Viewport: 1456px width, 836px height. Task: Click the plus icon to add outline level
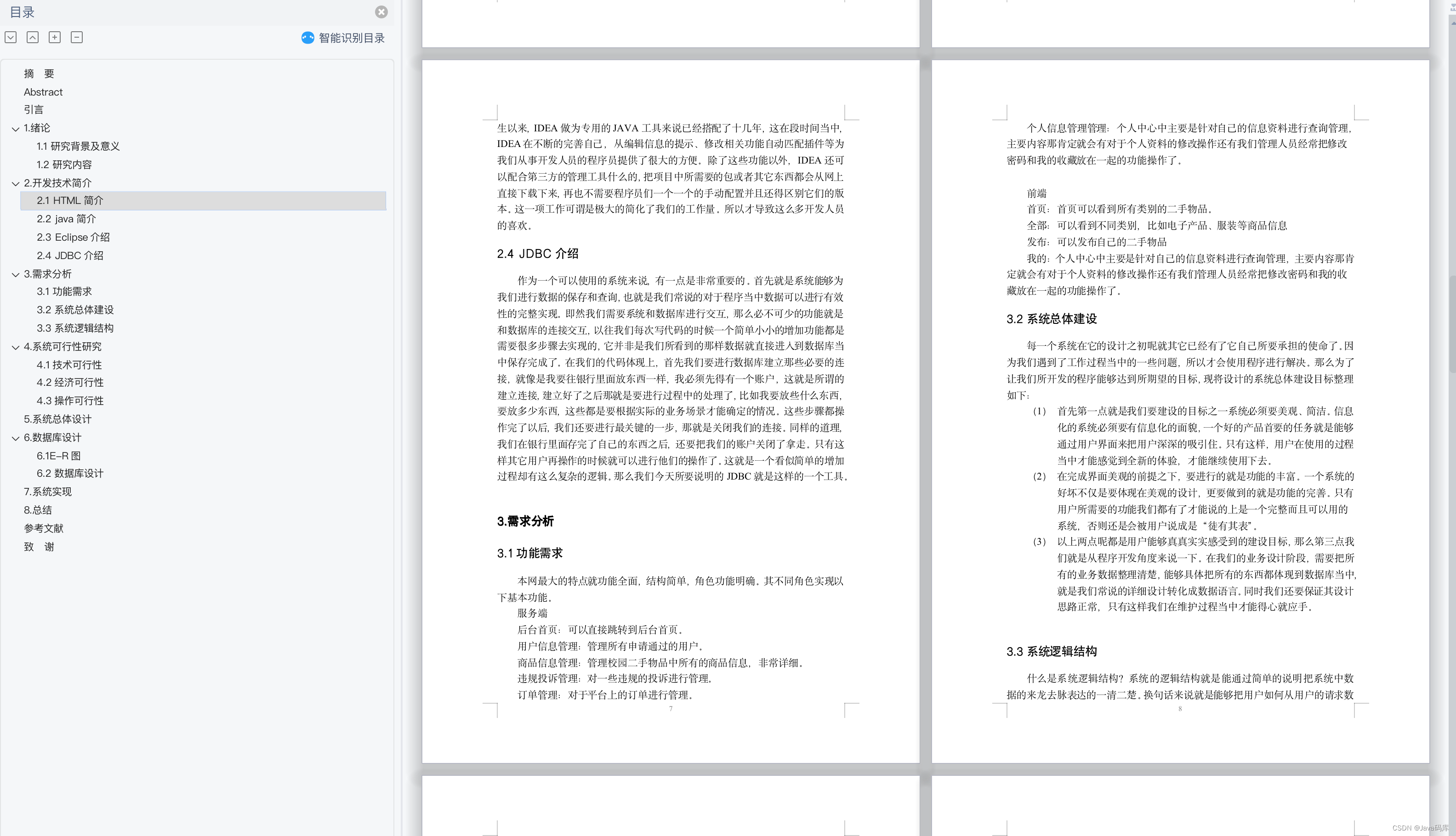(x=55, y=37)
